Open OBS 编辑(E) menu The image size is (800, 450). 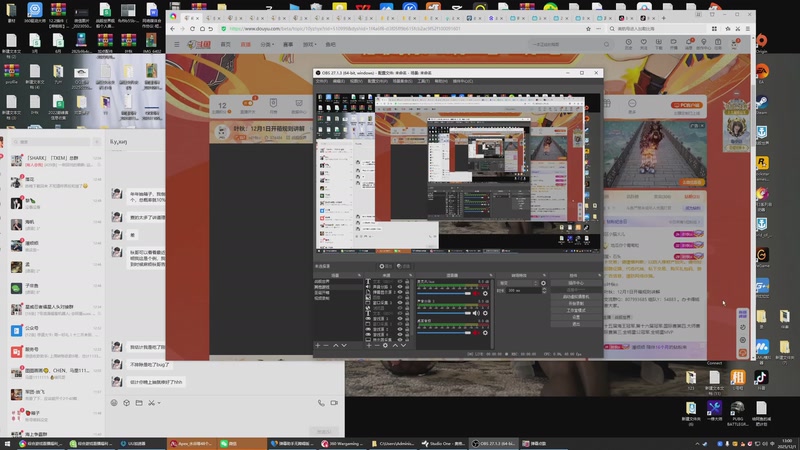point(339,81)
